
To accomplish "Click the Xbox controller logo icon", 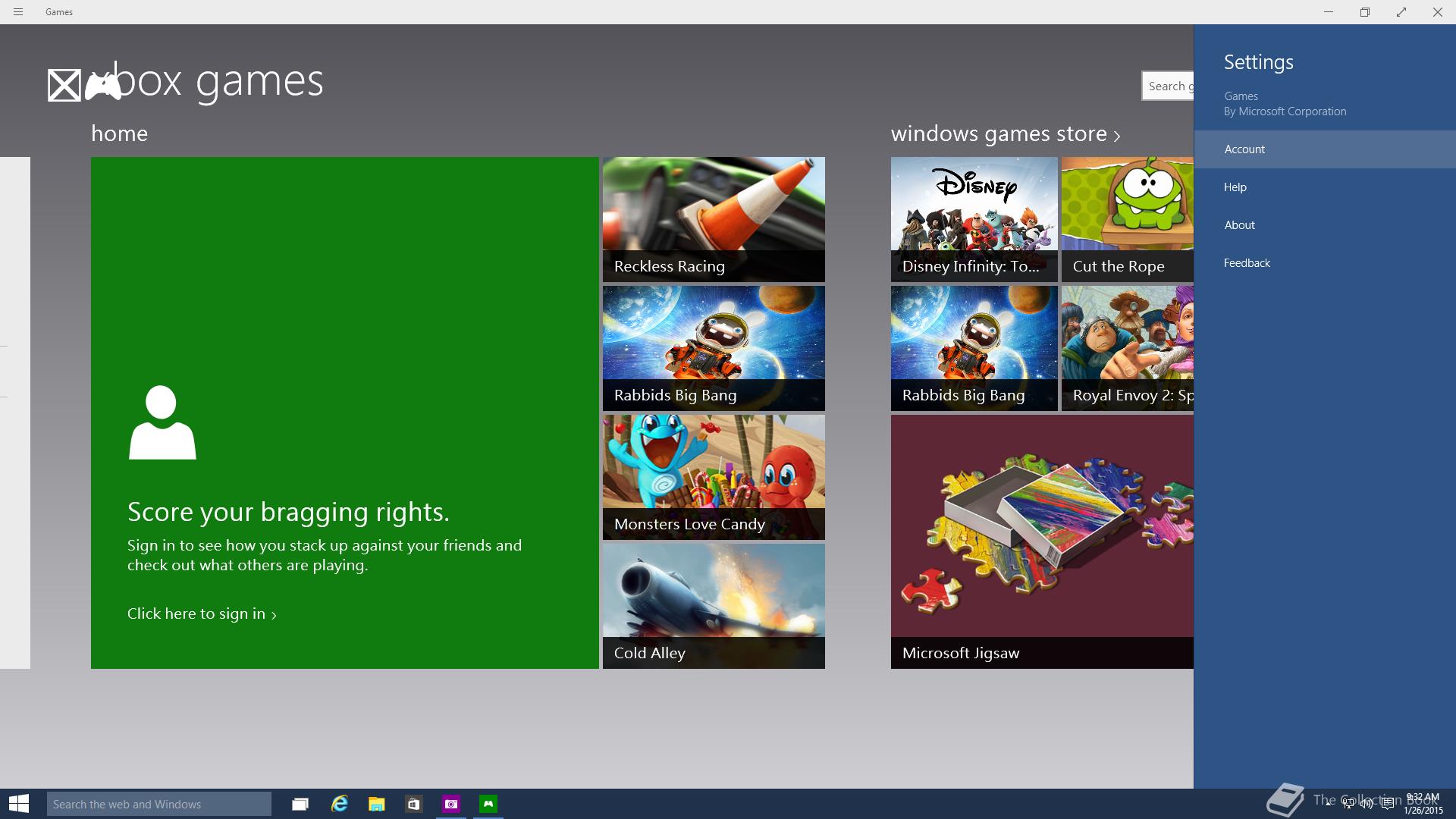I will point(102,86).
